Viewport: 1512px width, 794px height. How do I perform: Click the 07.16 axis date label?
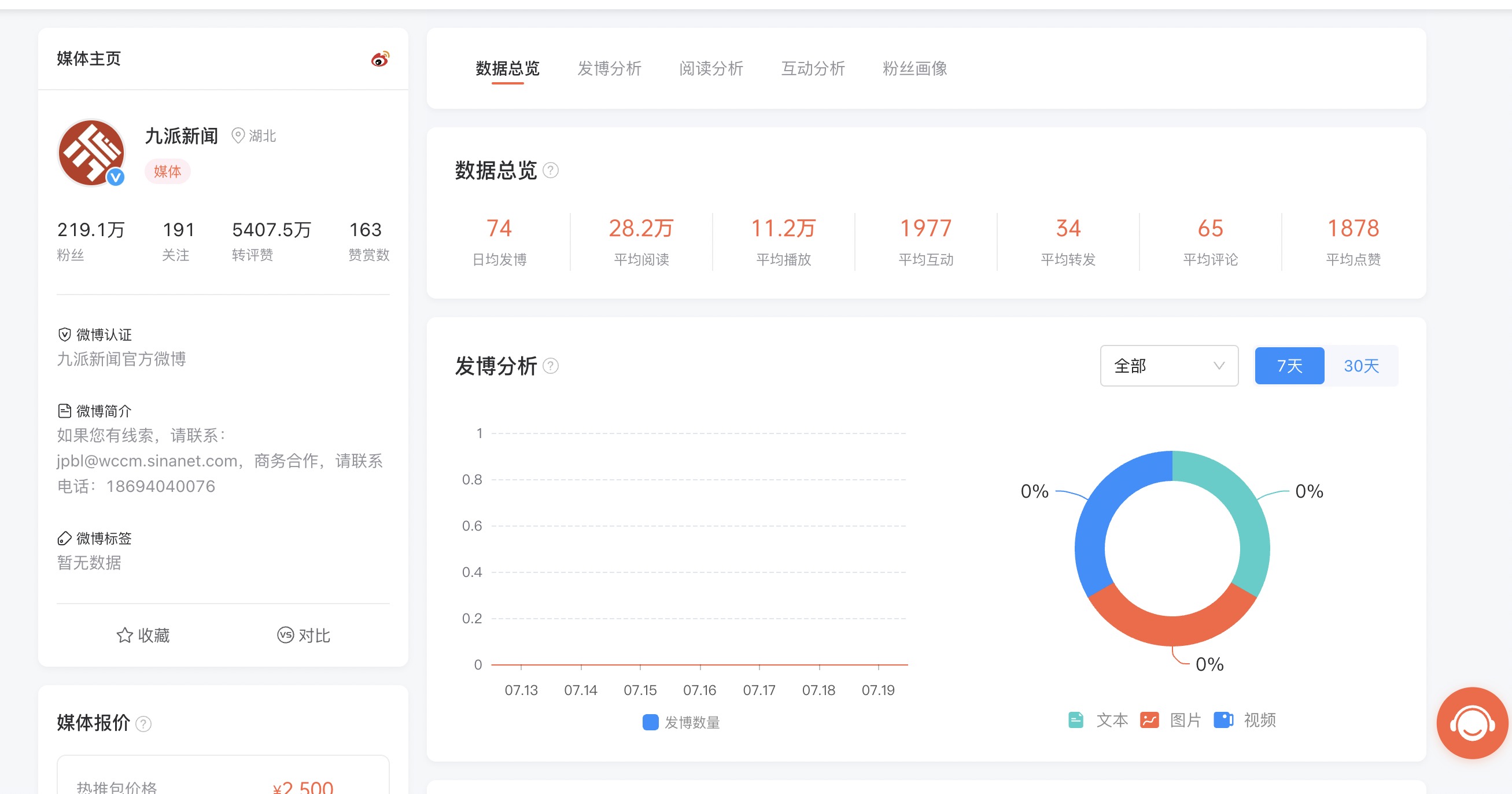(x=700, y=690)
